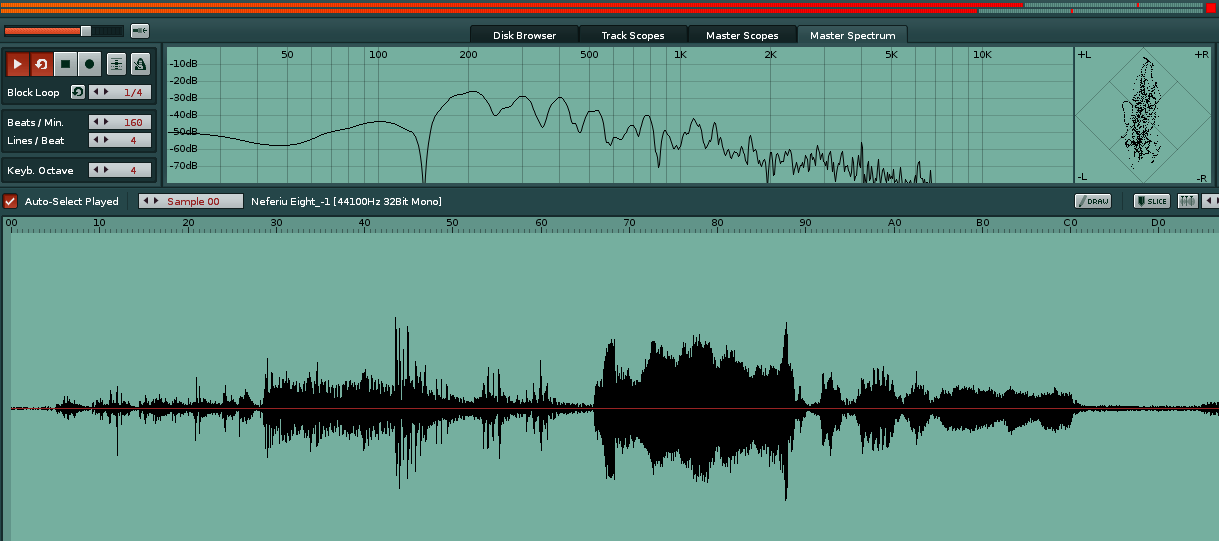Increase Block Loop size with its right arrow

tap(105, 92)
